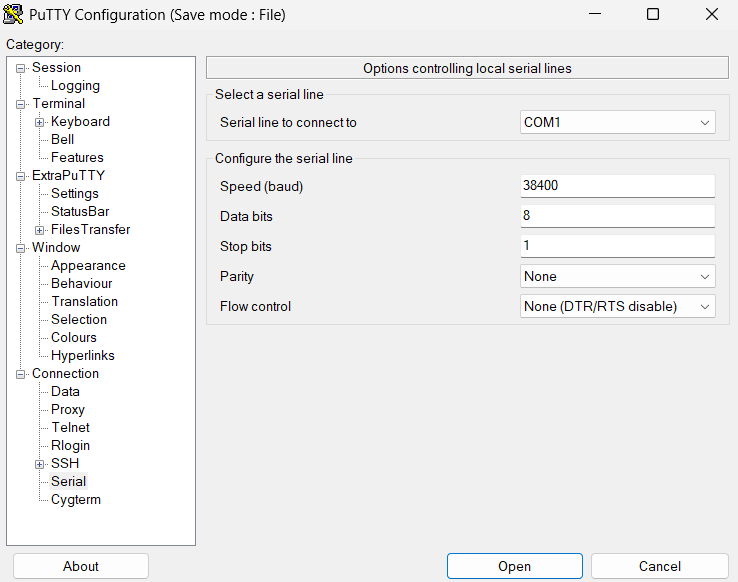Select the Rlogin category
The width and height of the screenshot is (738, 582).
click(70, 445)
